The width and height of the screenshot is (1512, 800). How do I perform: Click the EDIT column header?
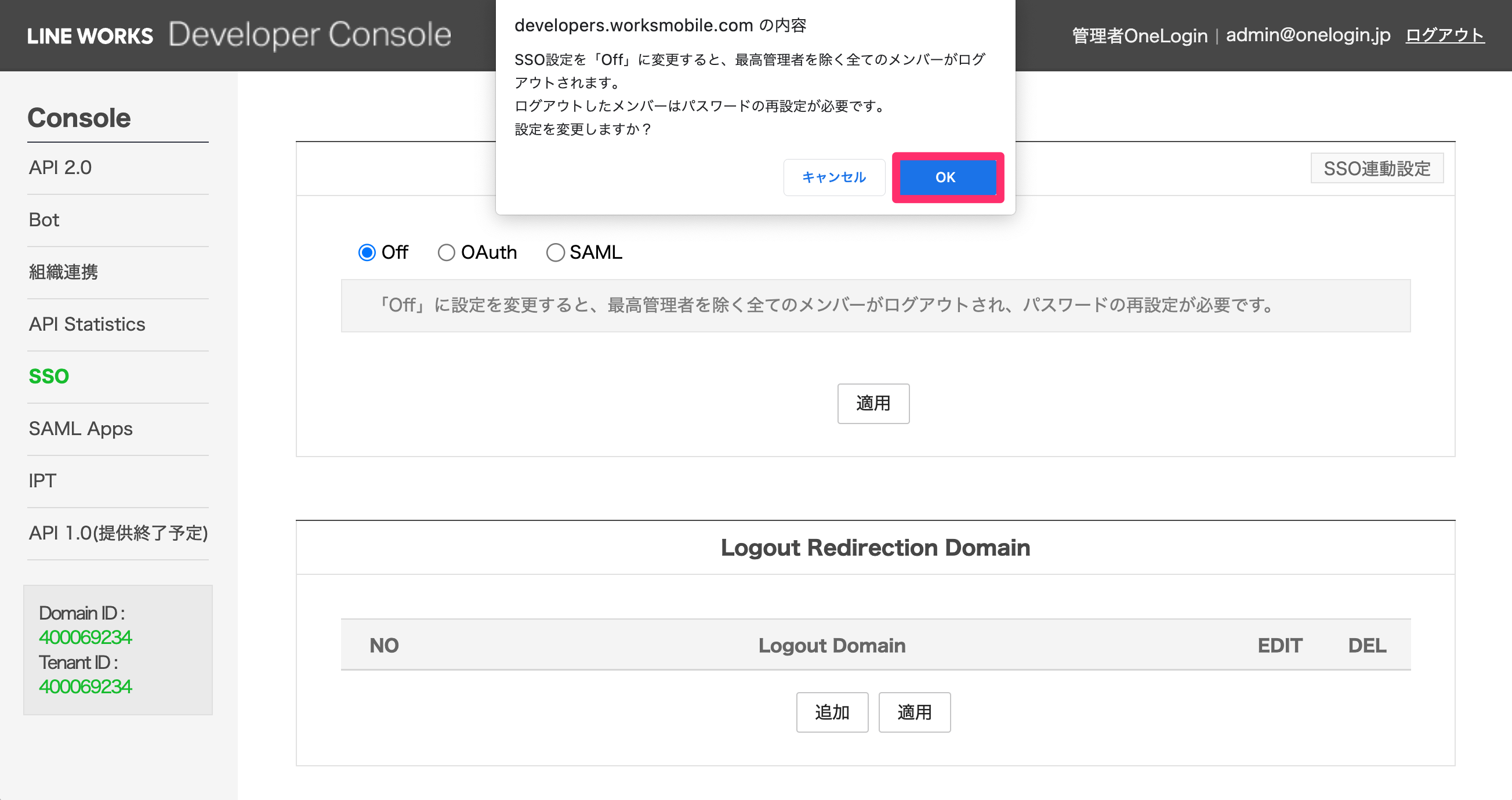pos(1279,646)
